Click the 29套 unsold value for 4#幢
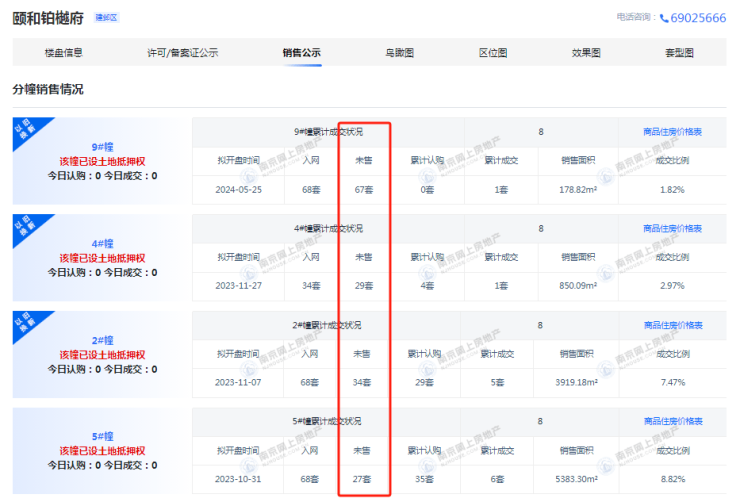 click(364, 285)
